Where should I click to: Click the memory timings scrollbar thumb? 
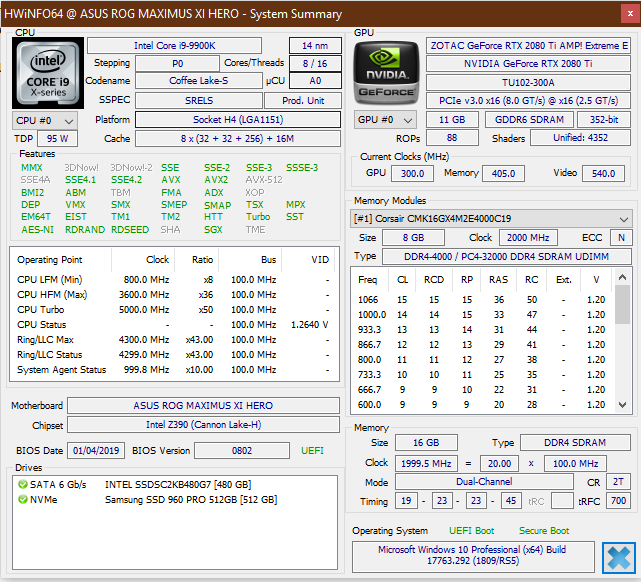tap(622, 304)
